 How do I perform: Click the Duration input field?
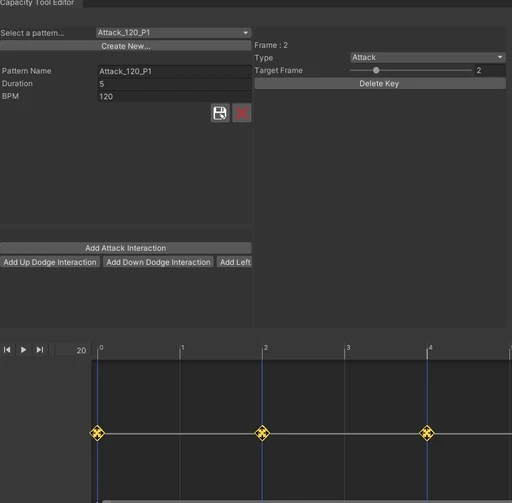coord(174,84)
